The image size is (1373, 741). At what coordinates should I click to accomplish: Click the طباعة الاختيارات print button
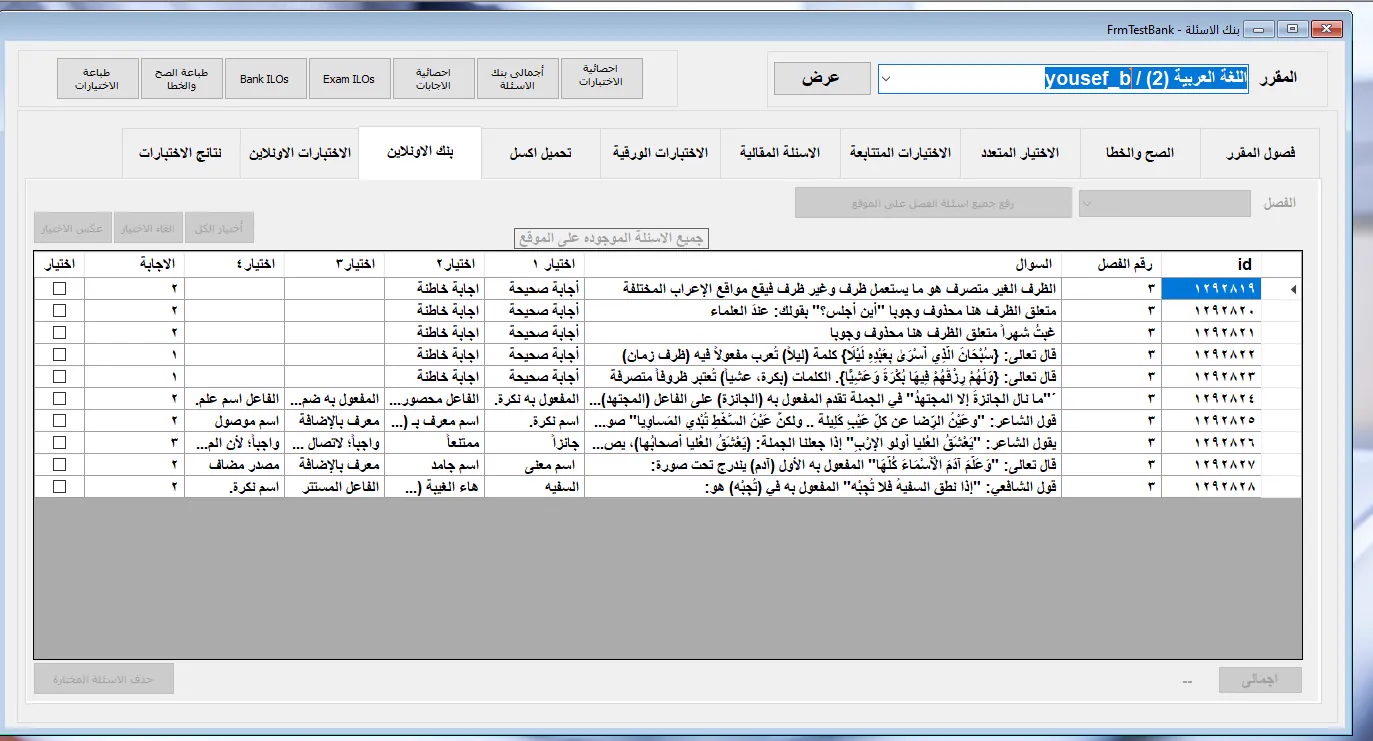click(96, 78)
